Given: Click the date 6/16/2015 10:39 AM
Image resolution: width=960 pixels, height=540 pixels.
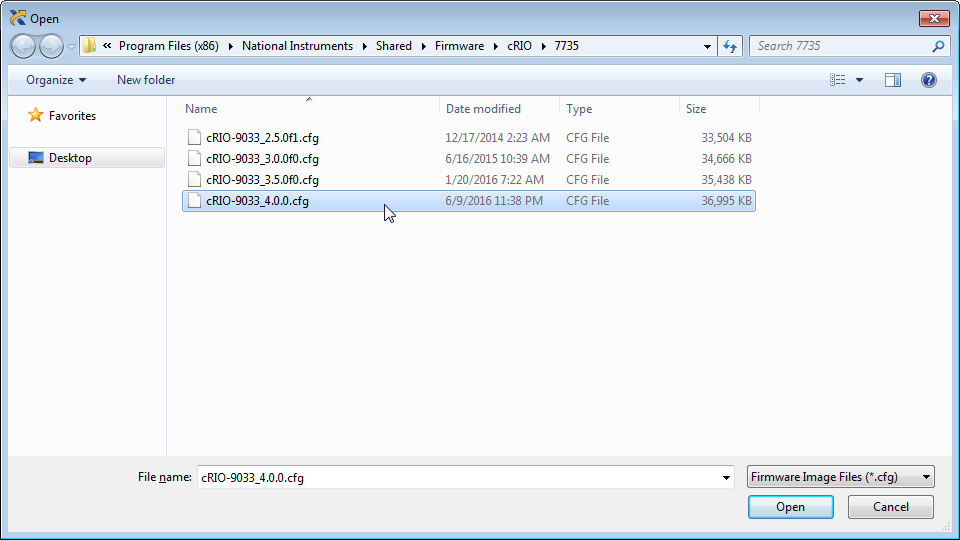Looking at the screenshot, I should point(497,159).
